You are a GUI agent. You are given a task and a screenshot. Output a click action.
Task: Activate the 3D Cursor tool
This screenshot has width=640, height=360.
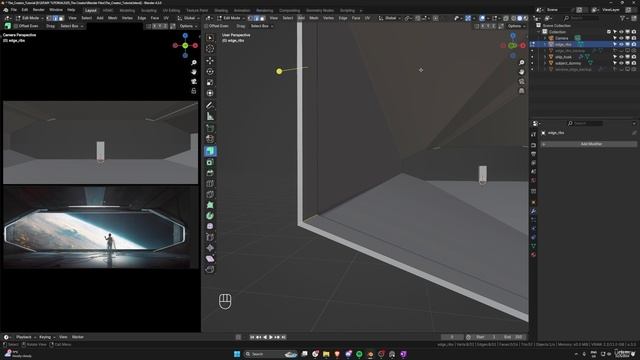click(x=210, y=49)
